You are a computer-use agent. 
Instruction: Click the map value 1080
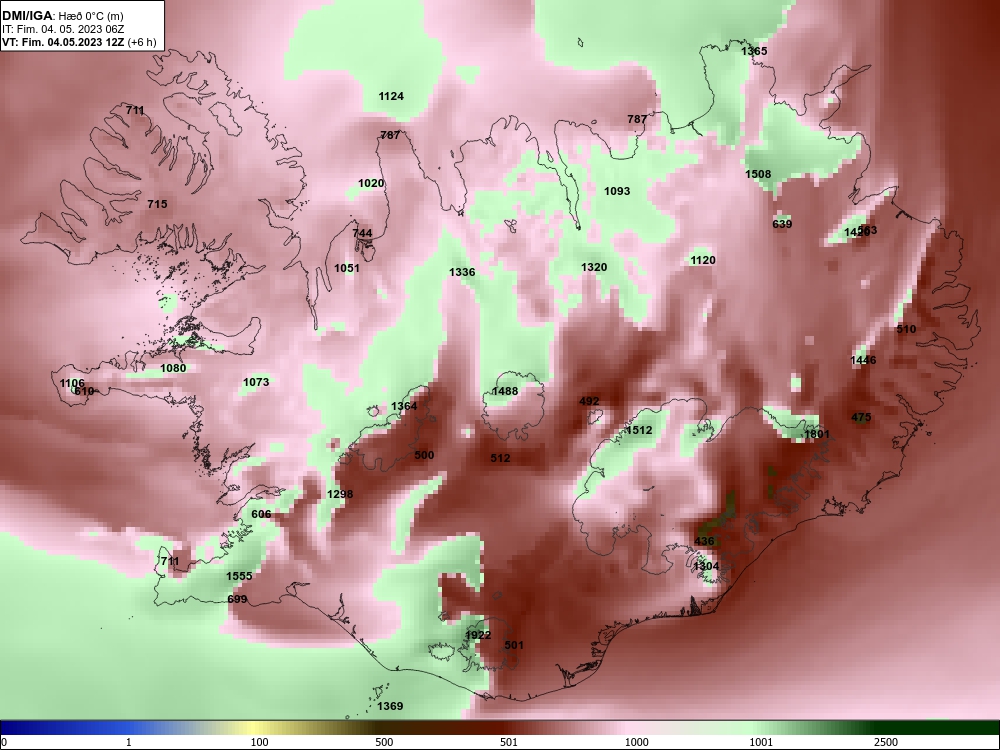(x=173, y=368)
